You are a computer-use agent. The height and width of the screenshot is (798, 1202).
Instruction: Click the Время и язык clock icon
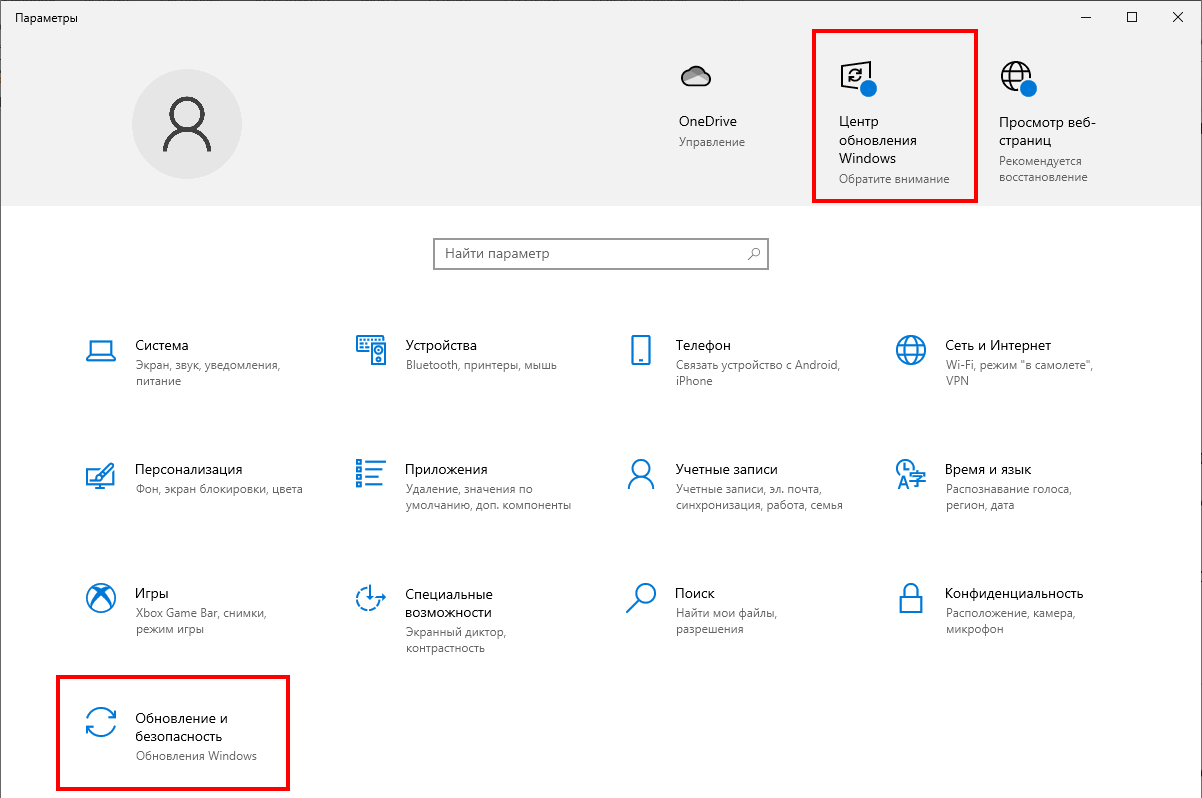click(910, 474)
